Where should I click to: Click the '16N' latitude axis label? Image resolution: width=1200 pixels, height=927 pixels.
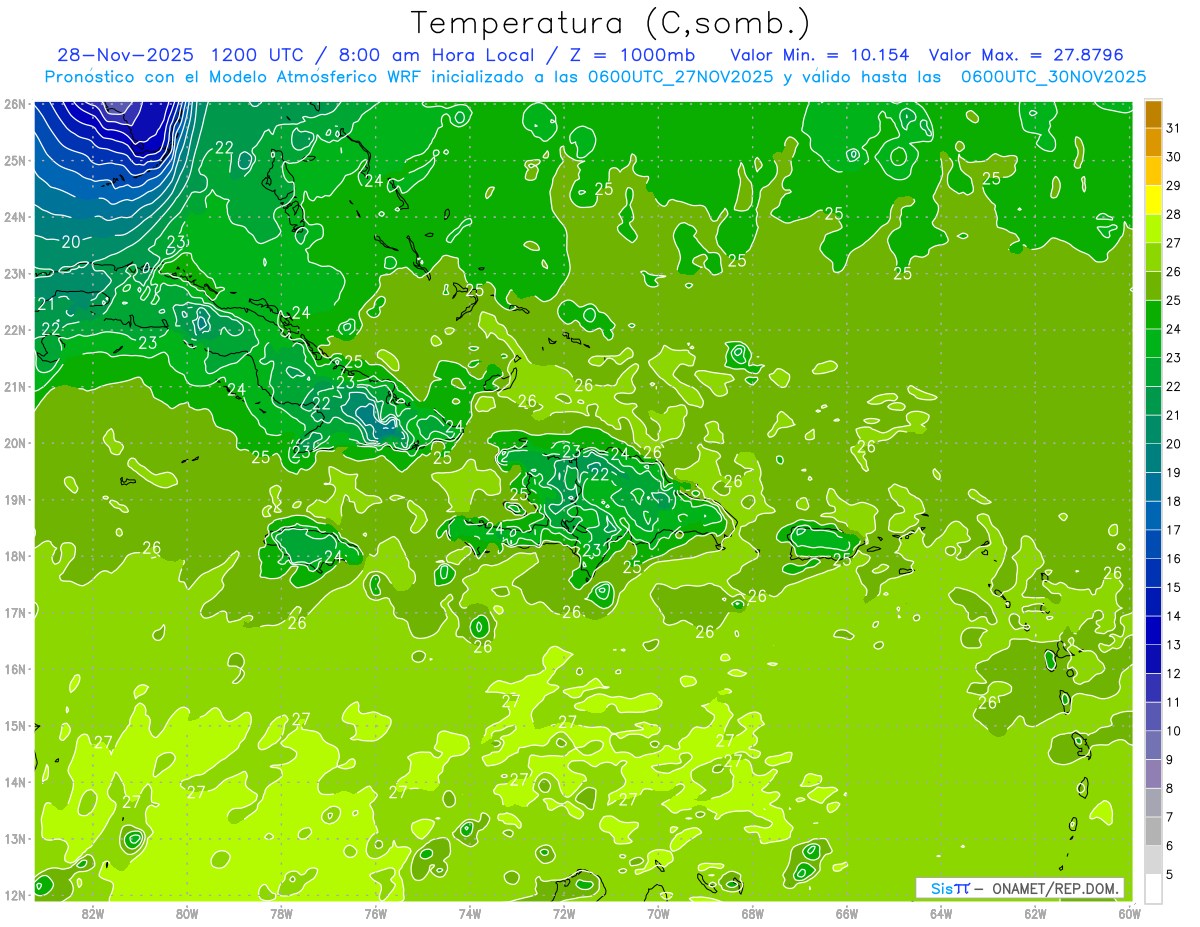pos(15,669)
